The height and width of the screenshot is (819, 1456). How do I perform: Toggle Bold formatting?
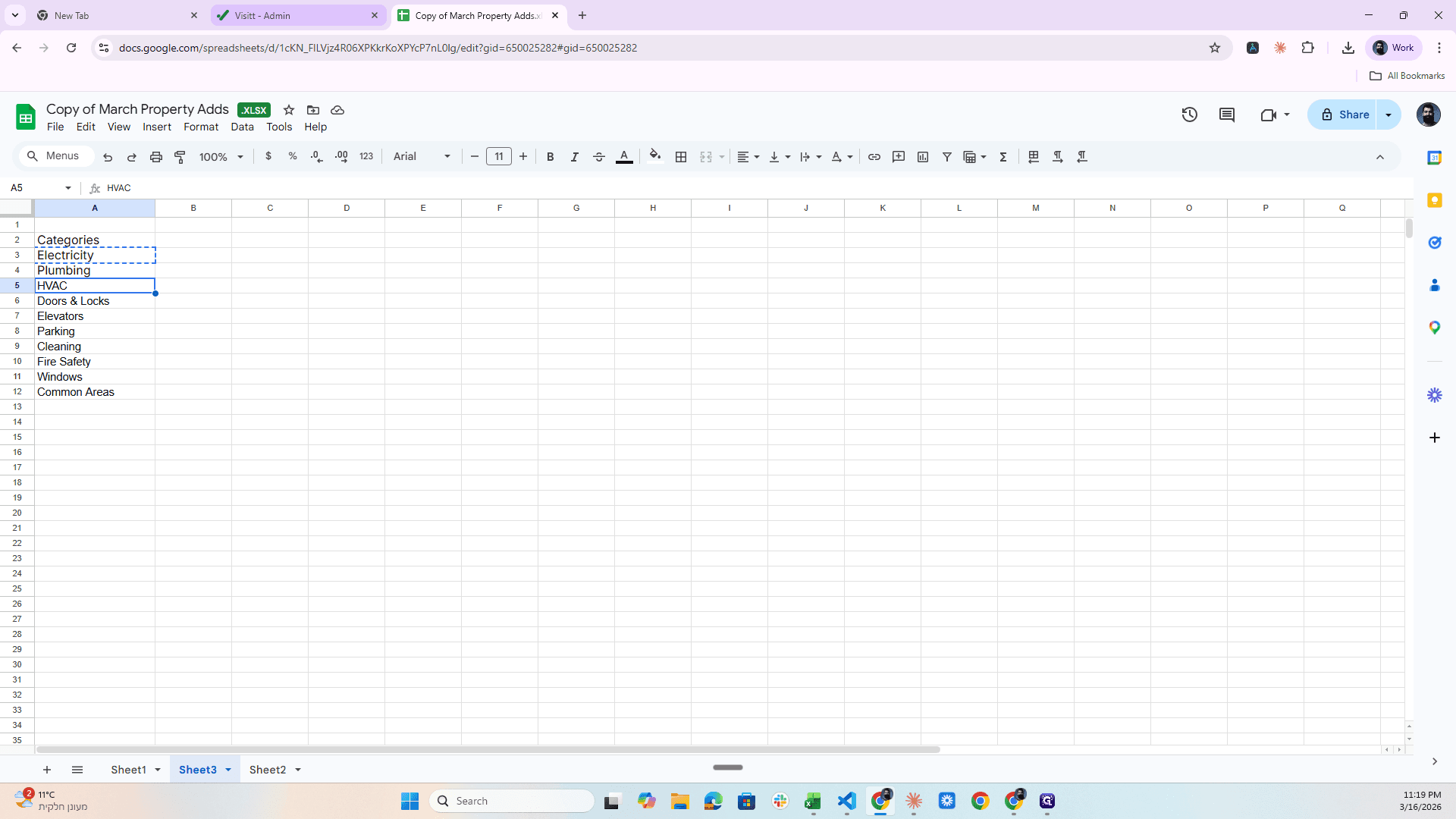click(x=551, y=157)
